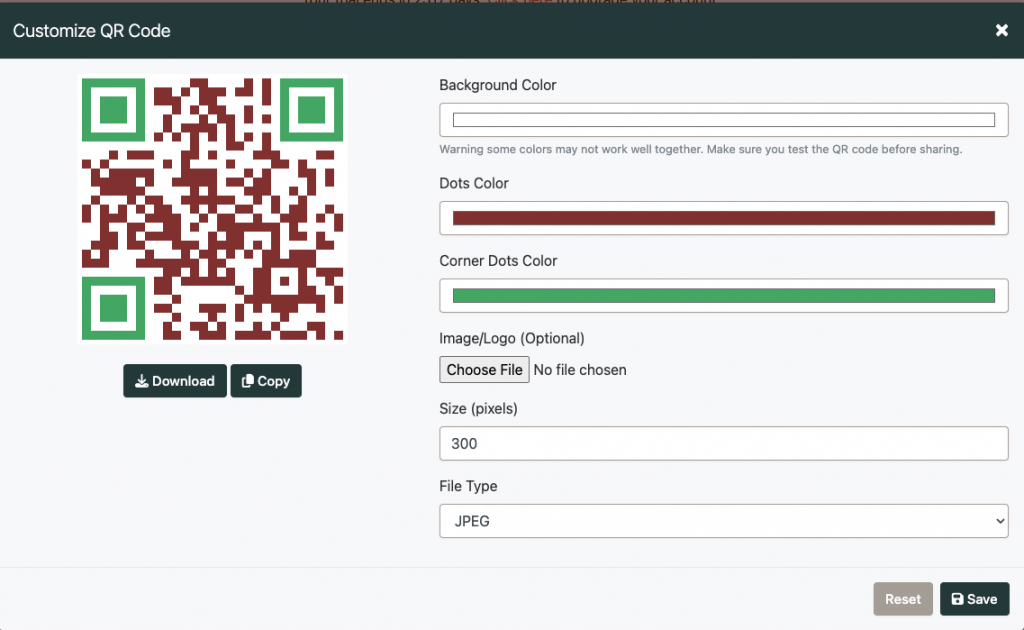The image size is (1024, 630).
Task: Click the color warning message text
Action: click(x=701, y=150)
